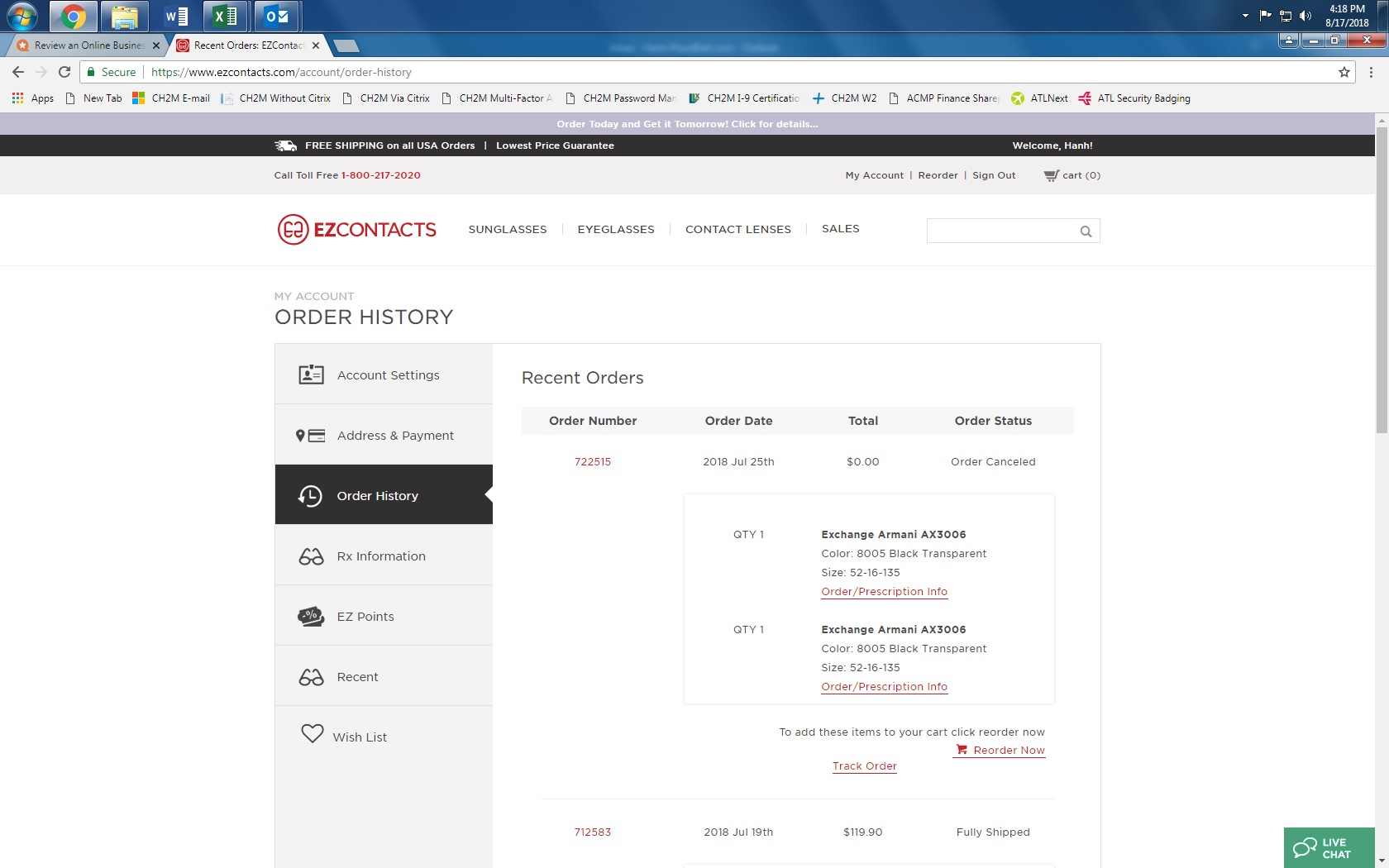The height and width of the screenshot is (868, 1389).
Task: Click the Account Settings card icon
Action: point(311,375)
